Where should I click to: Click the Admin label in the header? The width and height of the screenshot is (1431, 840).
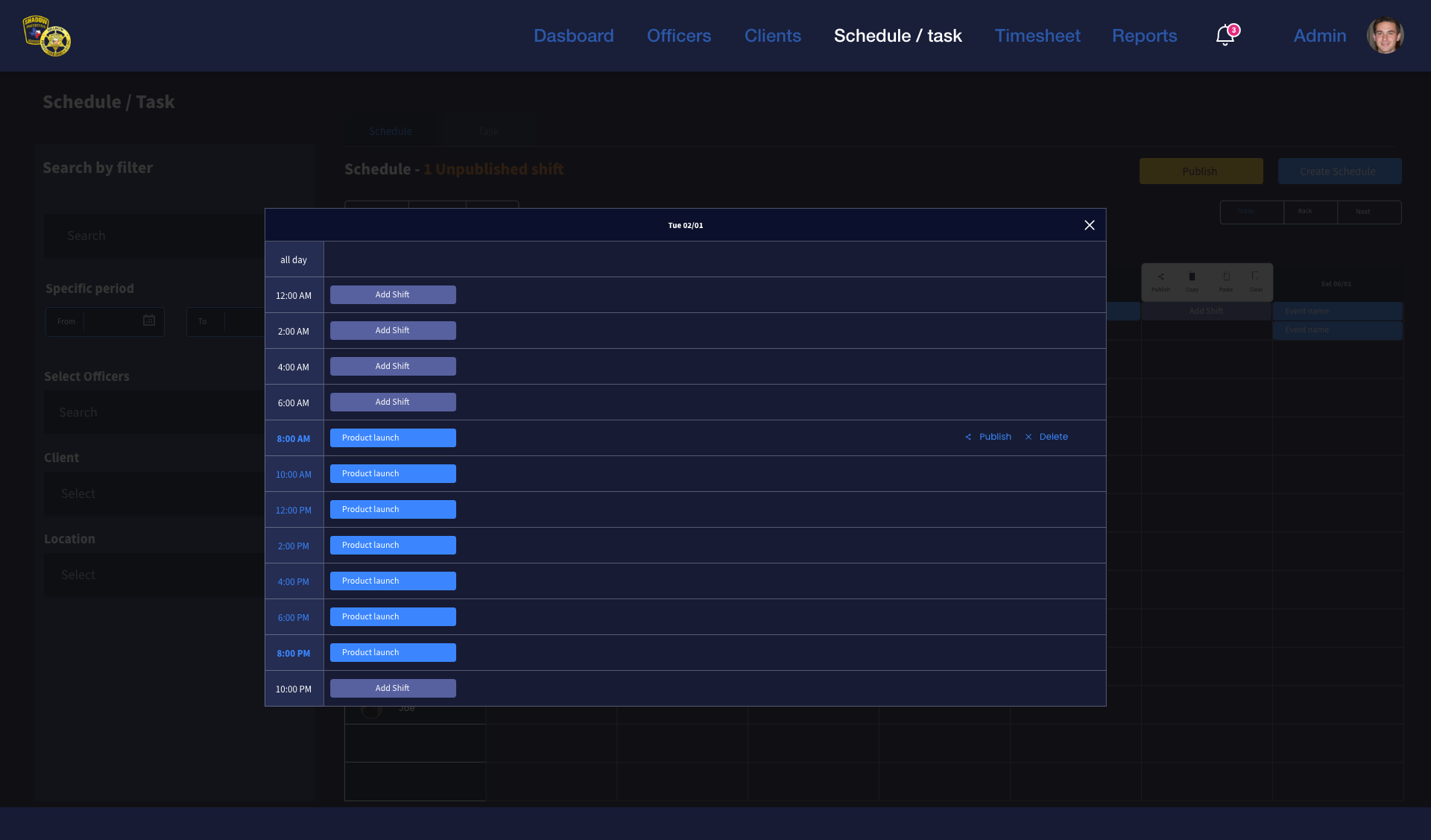[1319, 36]
